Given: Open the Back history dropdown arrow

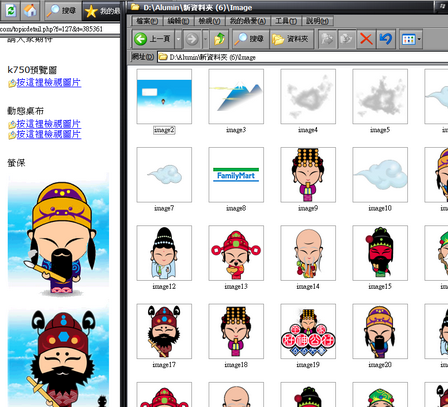Looking at the screenshot, I should [178, 39].
